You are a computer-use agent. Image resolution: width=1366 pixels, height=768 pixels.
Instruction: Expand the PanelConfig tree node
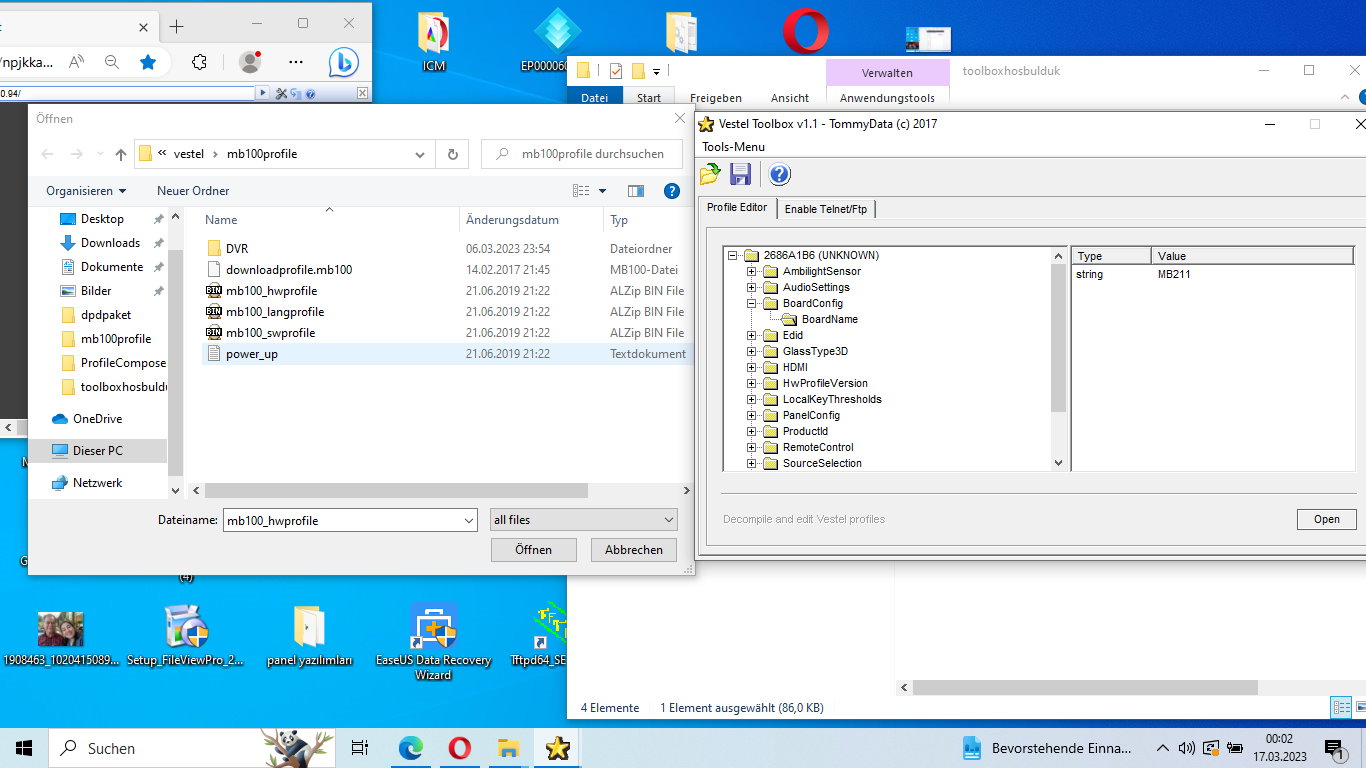tap(751, 415)
